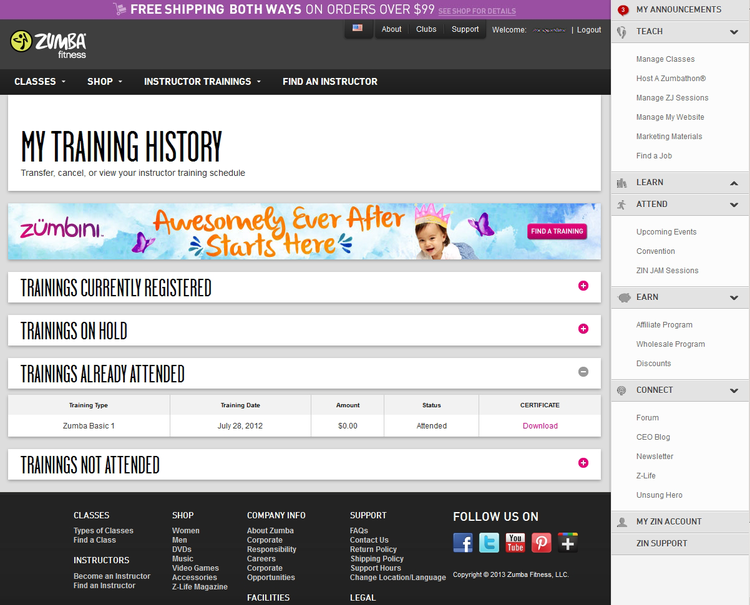Viewport: 750px width, 605px height.
Task: Open the Newsletter sidebar link
Action: coord(654,457)
